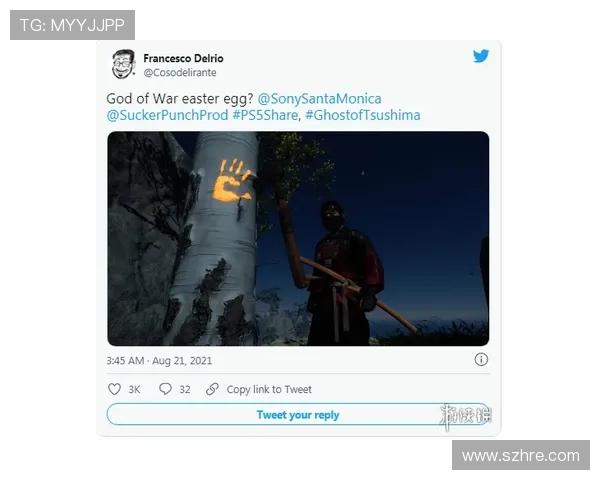The height and width of the screenshot is (480, 600).
Task: Click the www.szhre.com watermark label
Action: (521, 455)
